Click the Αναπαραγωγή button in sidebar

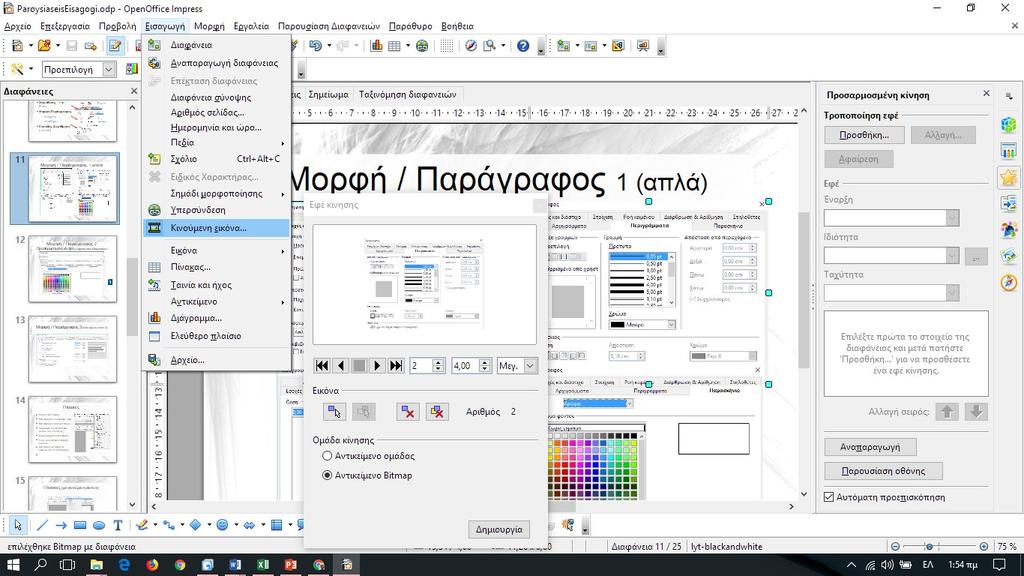click(870, 447)
